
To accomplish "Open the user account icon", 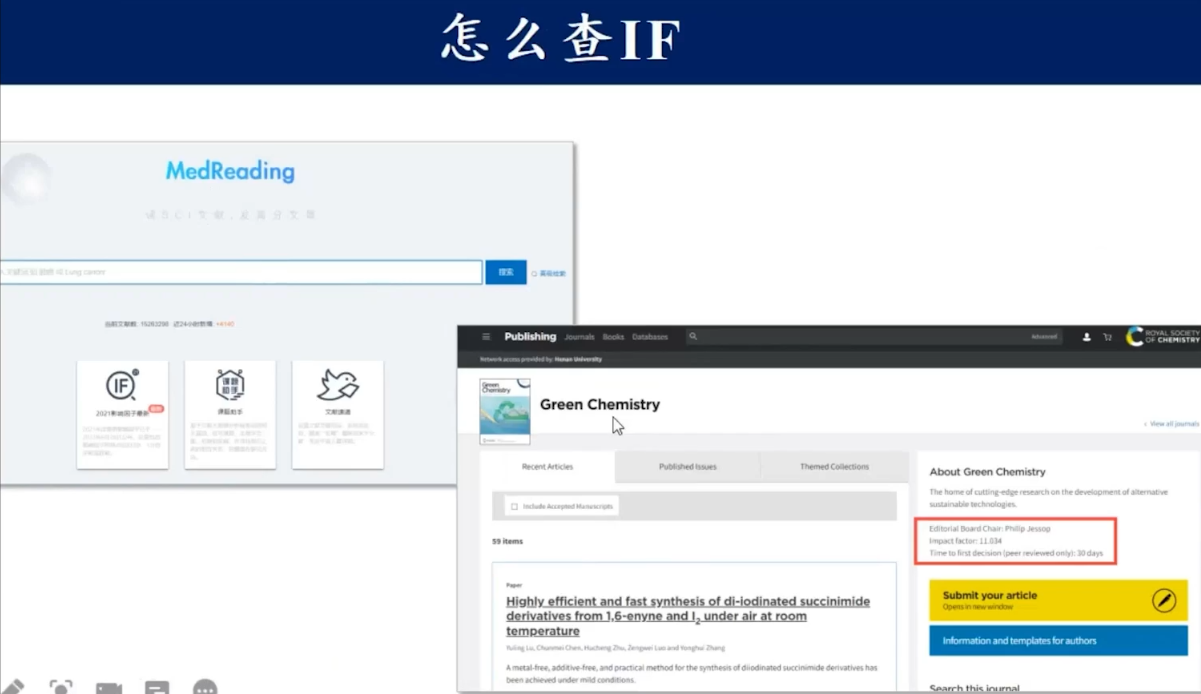I will coord(1086,337).
